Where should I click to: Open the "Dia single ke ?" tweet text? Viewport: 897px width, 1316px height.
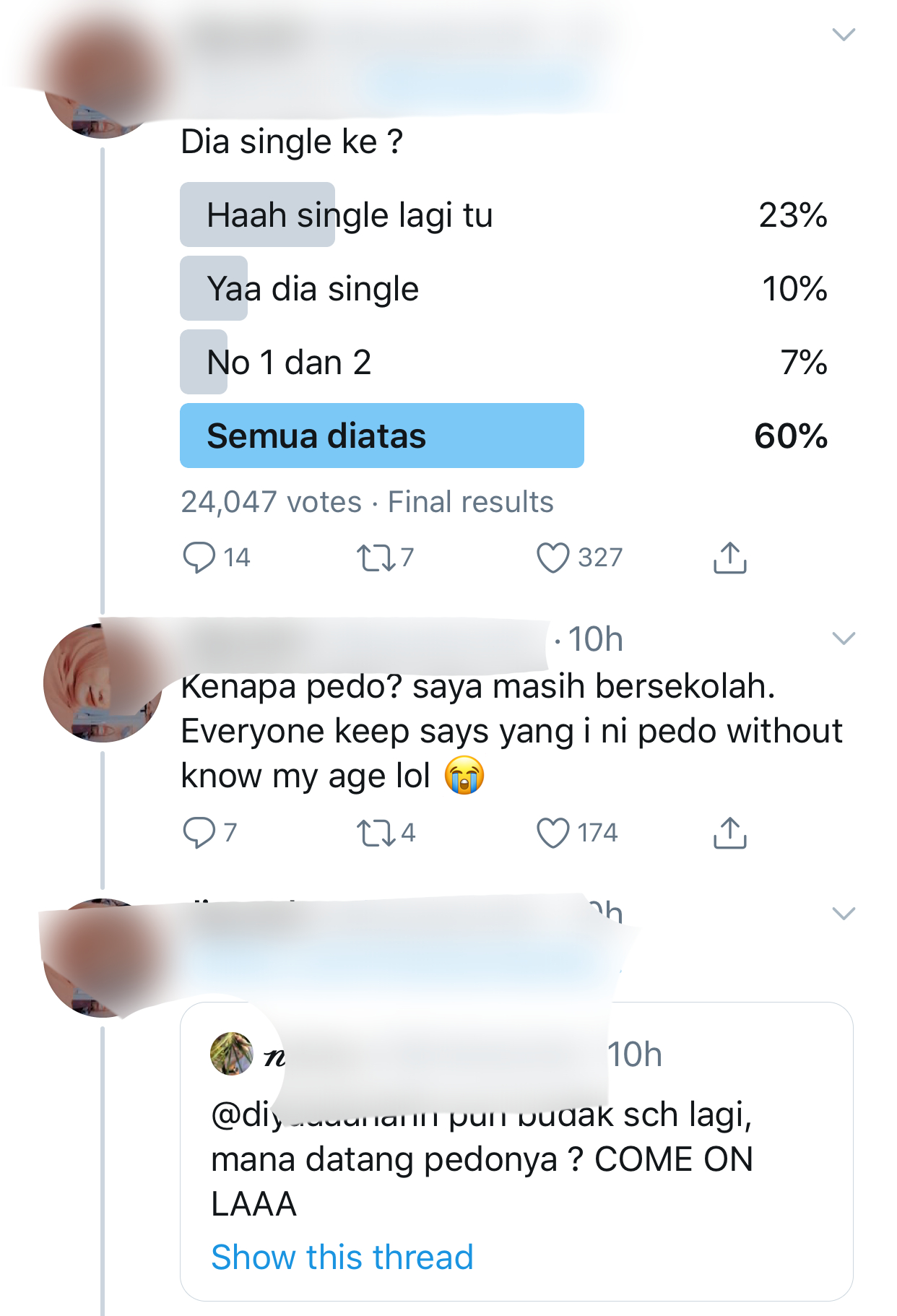coord(292,142)
